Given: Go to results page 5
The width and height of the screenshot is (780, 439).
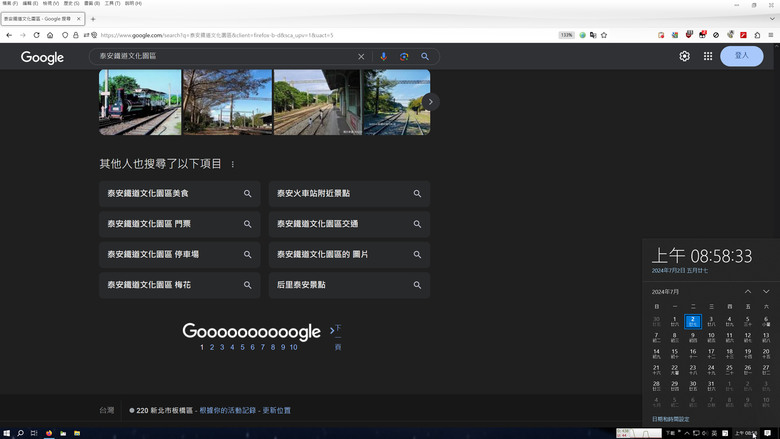Looking at the screenshot, I should point(242,347).
